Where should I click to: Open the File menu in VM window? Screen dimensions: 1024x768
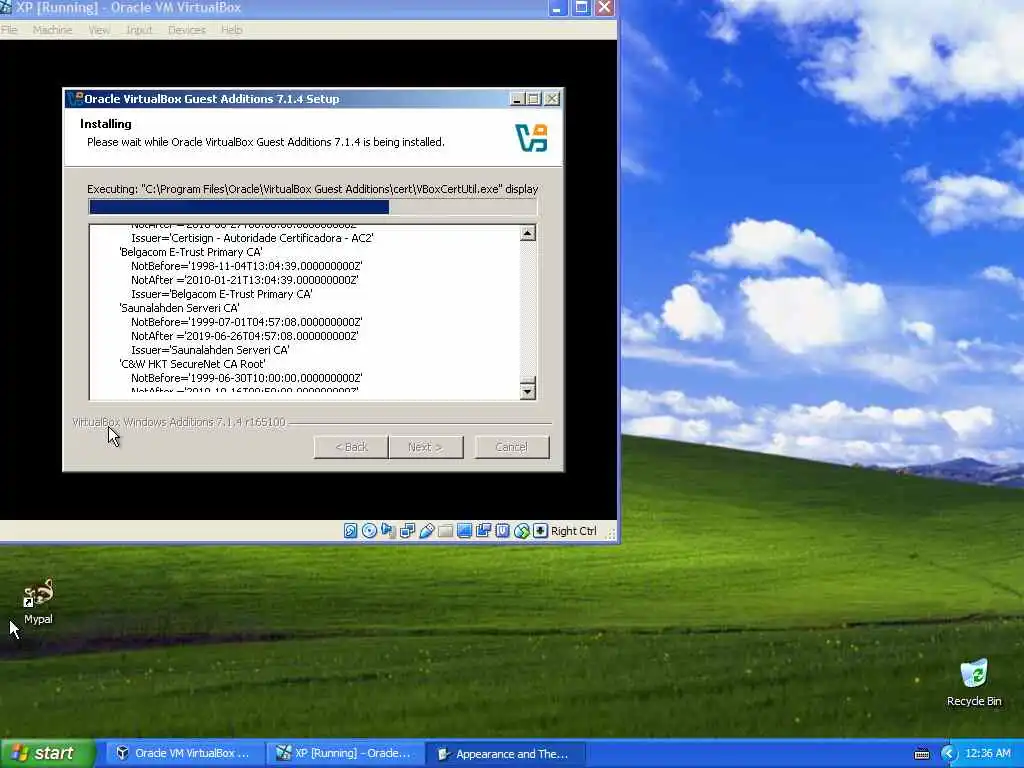point(9,30)
